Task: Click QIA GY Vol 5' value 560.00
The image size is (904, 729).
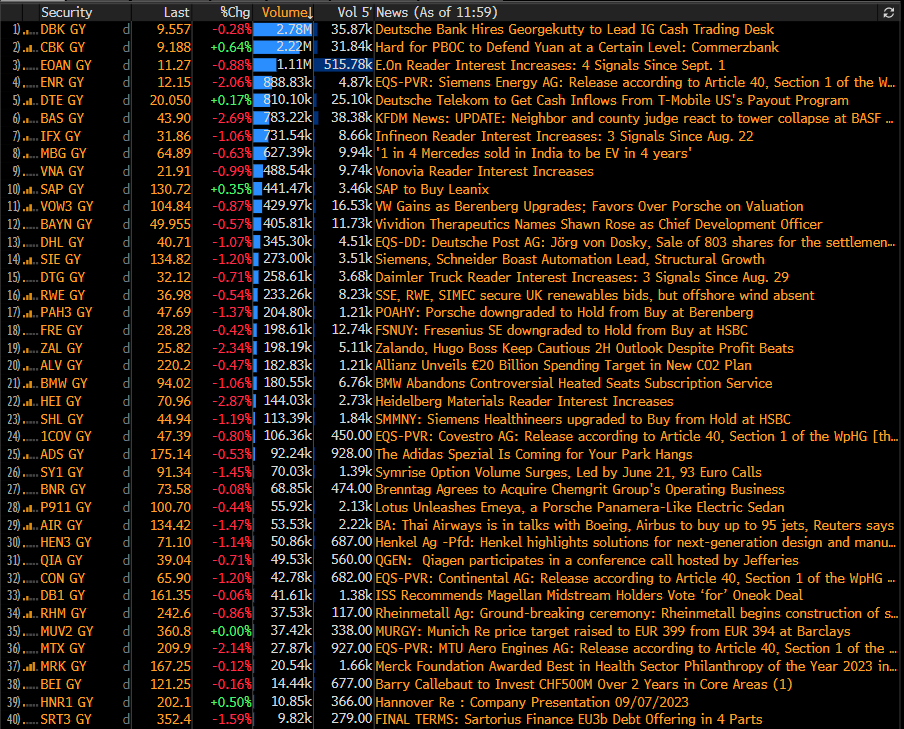Action: tap(352, 560)
